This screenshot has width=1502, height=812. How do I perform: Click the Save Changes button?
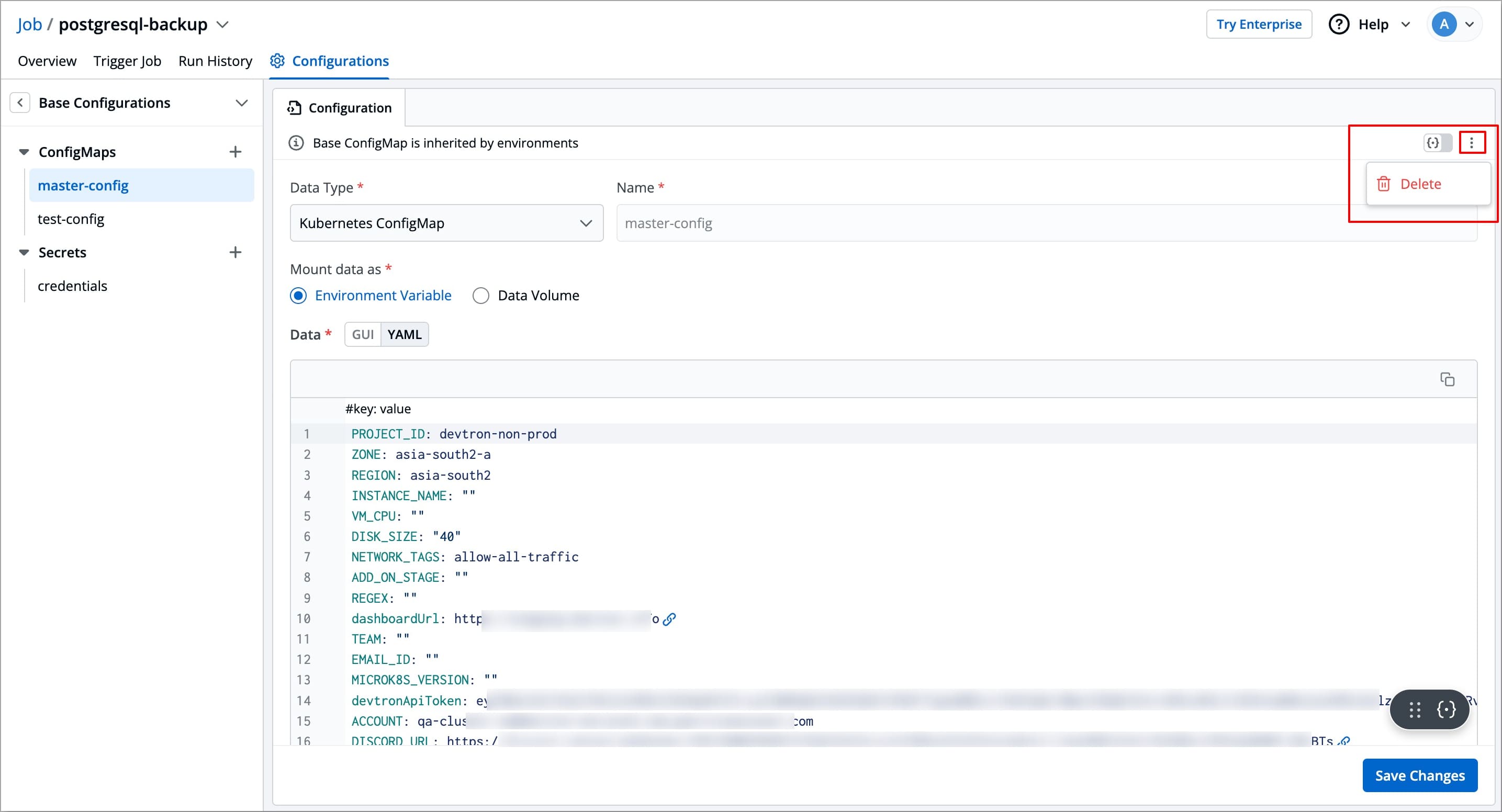click(x=1419, y=775)
